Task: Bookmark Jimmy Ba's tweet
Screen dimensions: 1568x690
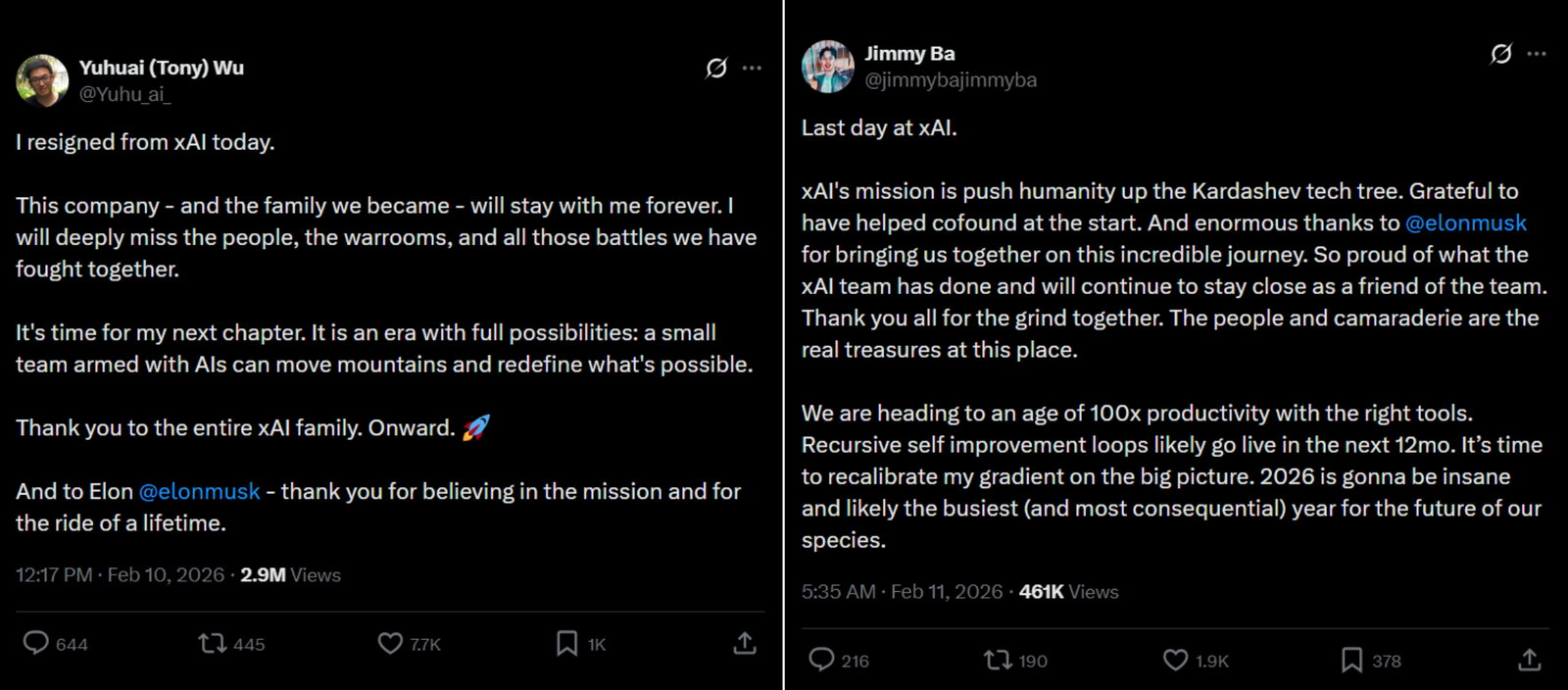Action: point(1353,661)
